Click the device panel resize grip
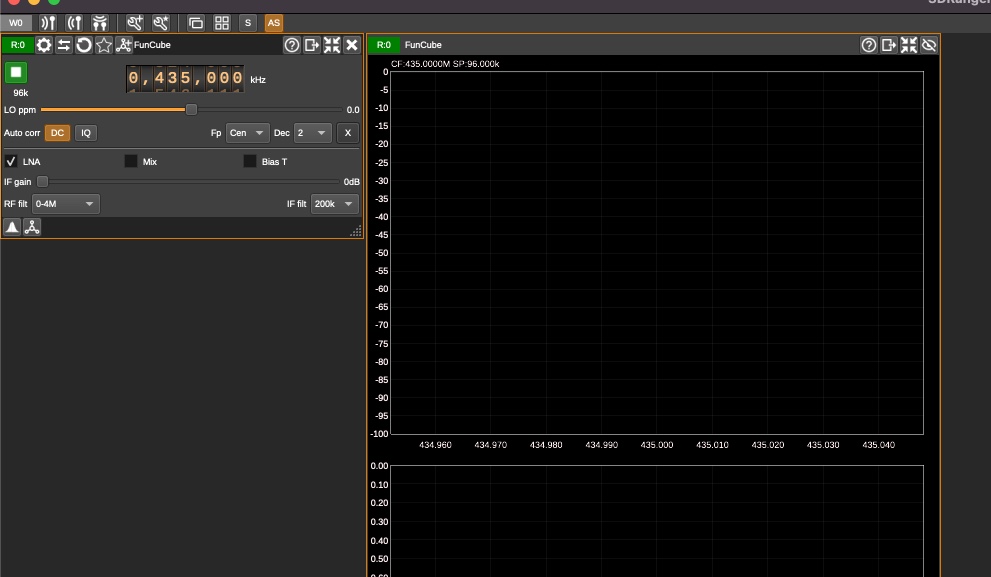 [x=356, y=231]
